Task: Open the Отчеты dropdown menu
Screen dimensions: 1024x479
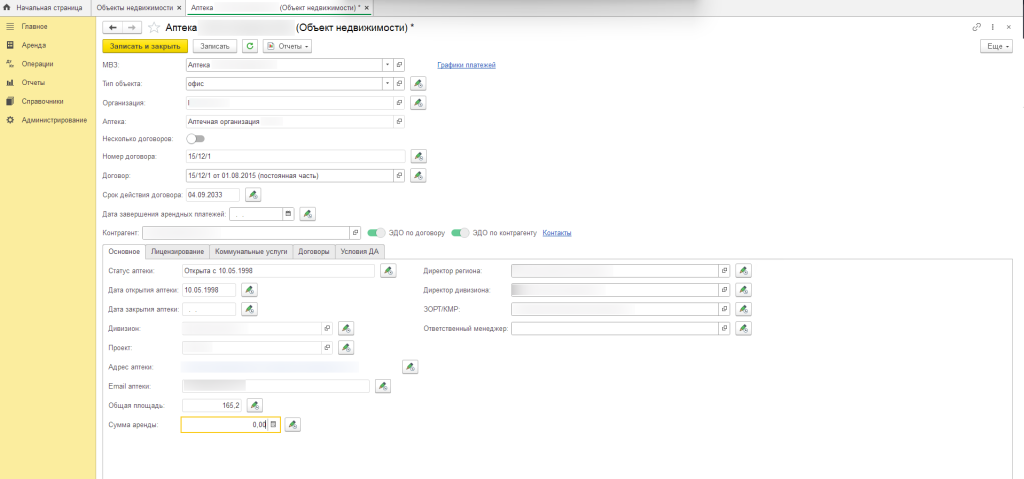Action: (288, 46)
